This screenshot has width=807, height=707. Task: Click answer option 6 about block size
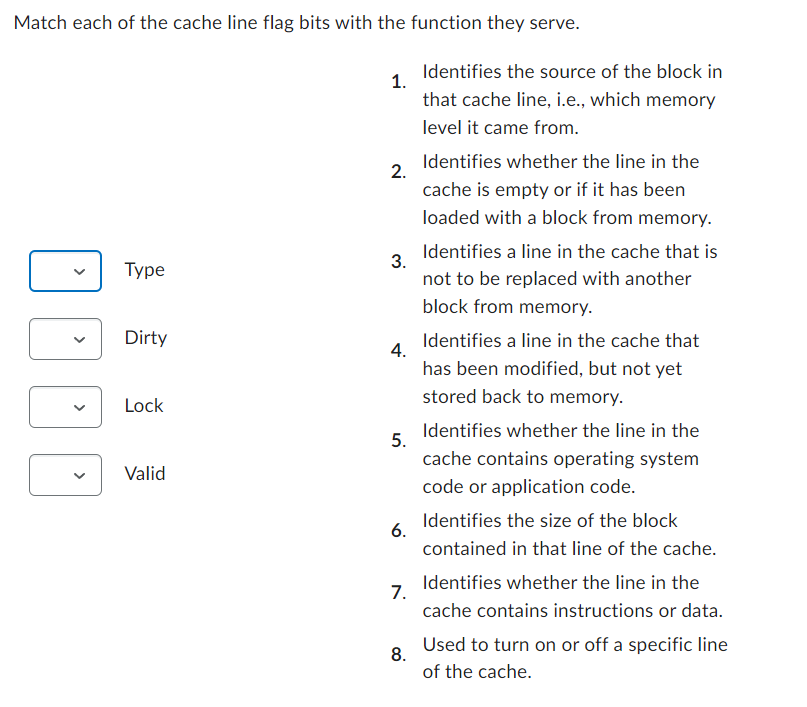(x=571, y=534)
